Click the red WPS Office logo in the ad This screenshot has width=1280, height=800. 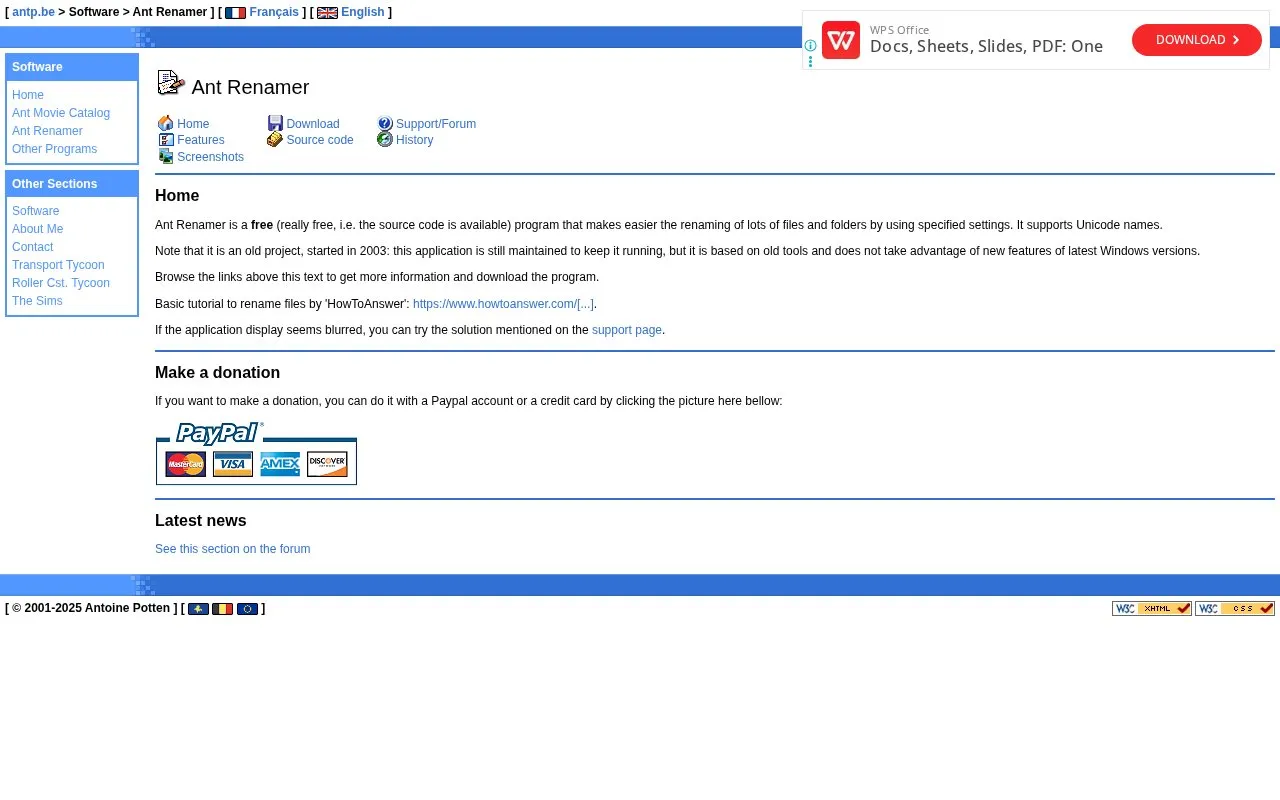[841, 40]
